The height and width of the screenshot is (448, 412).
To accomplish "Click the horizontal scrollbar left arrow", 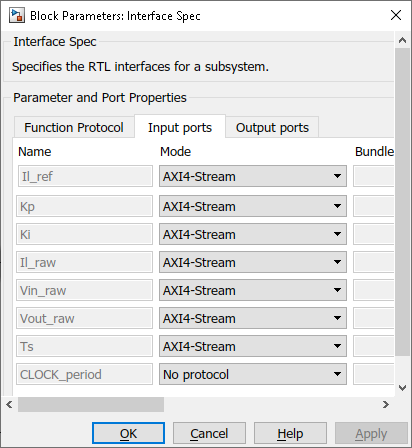I will tap(9, 404).
